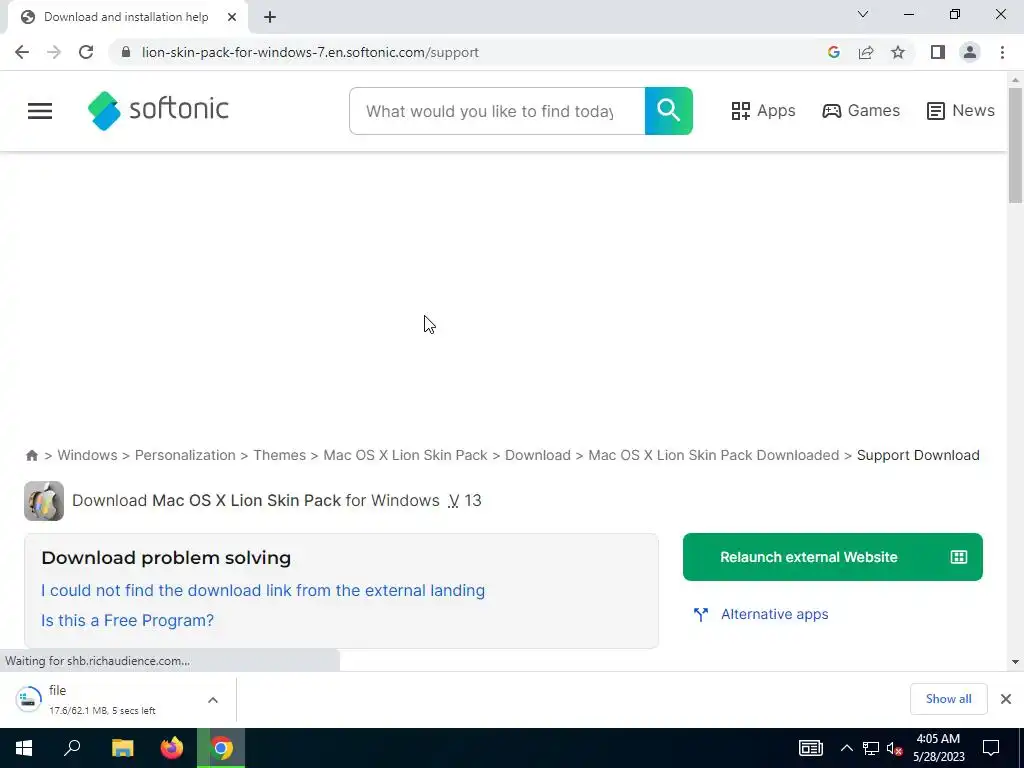Click the muted volume tray icon
Image resolution: width=1024 pixels, height=768 pixels.
pyautogui.click(x=894, y=748)
